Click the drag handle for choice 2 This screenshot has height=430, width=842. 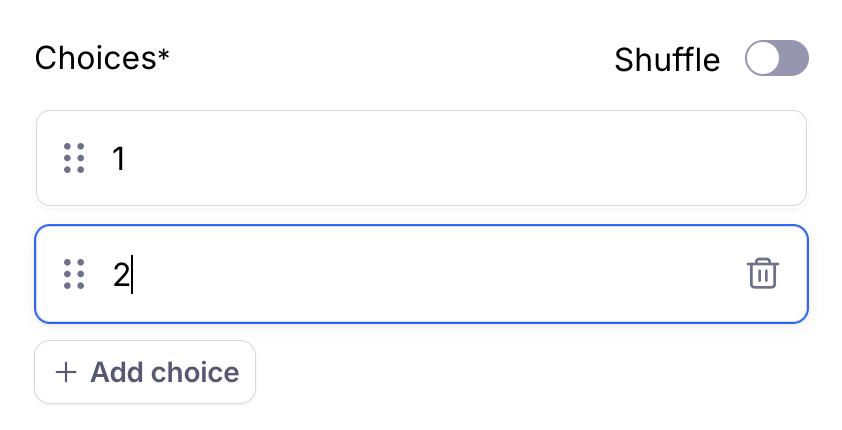coord(73,274)
